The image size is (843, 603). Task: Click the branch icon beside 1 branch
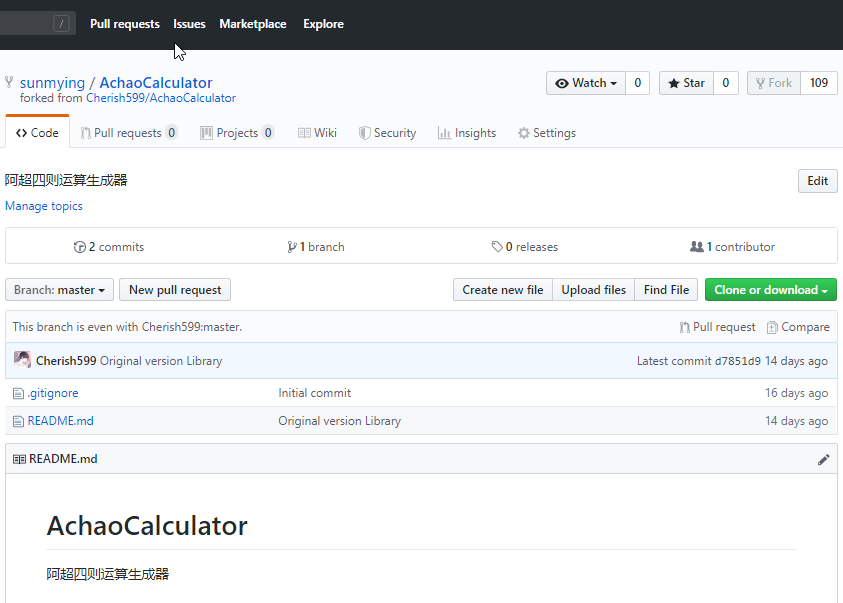[x=292, y=247]
